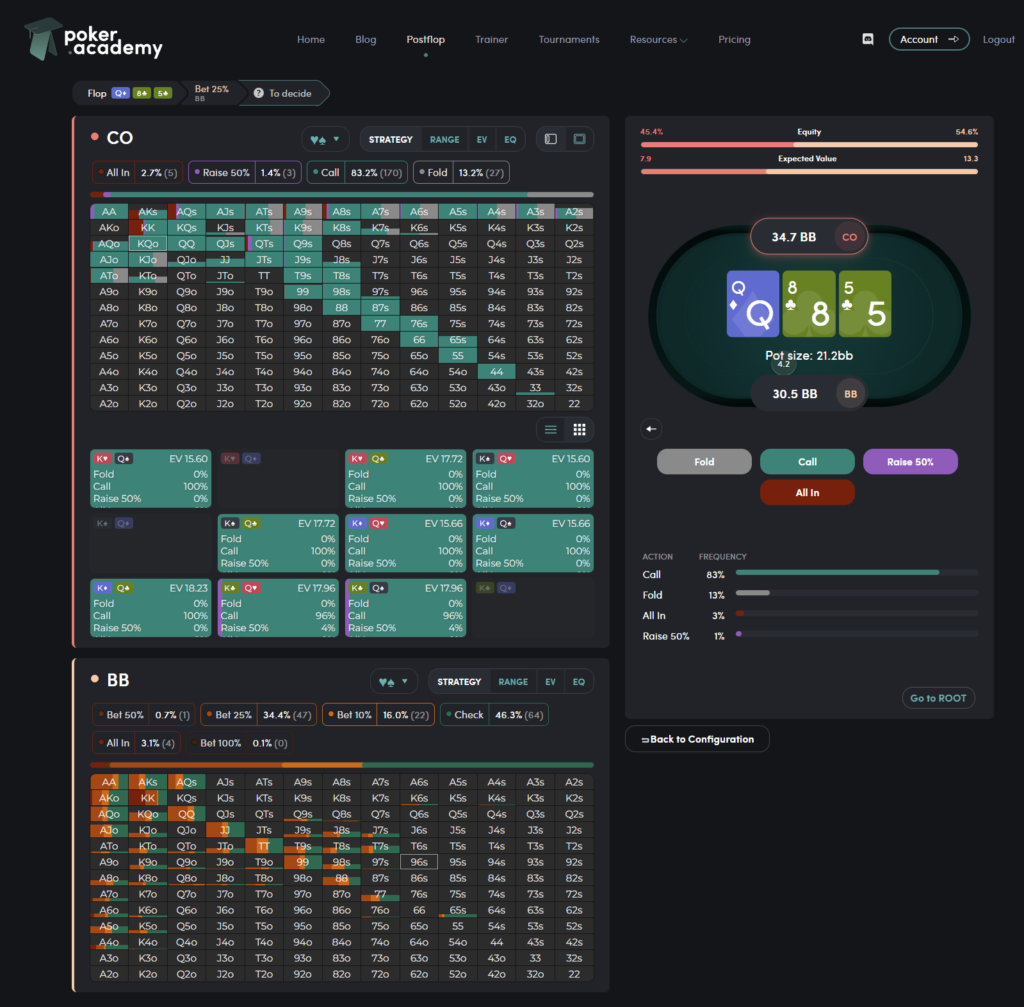Switch combo view to grid layout icon

(x=579, y=429)
